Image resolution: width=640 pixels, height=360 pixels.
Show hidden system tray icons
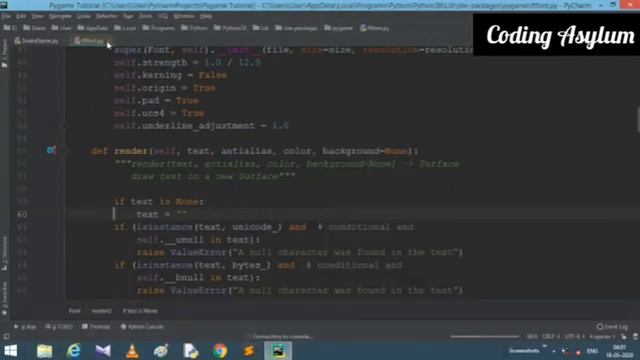coord(553,351)
